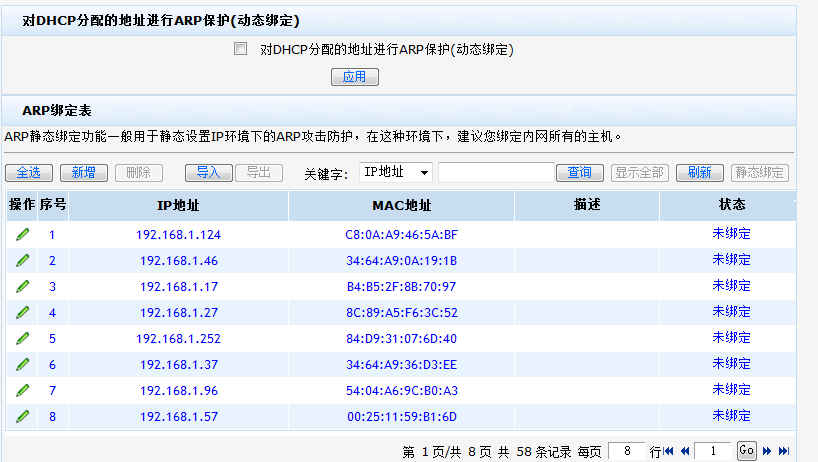Enable ARP protection for DHCP addresses checkbox
Image resolution: width=818 pixels, height=462 pixels.
coord(240,48)
